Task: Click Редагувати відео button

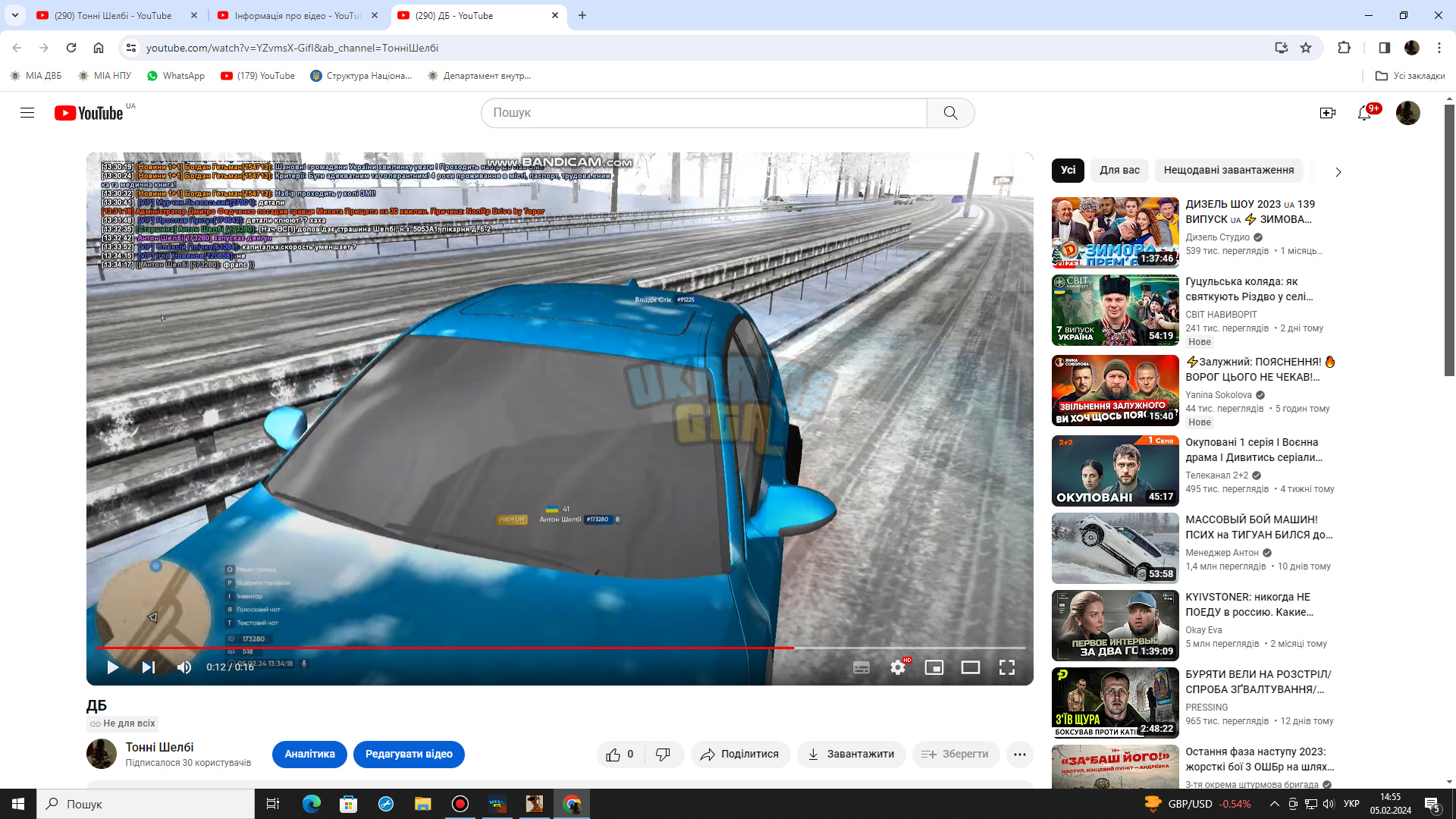Action: click(x=409, y=755)
